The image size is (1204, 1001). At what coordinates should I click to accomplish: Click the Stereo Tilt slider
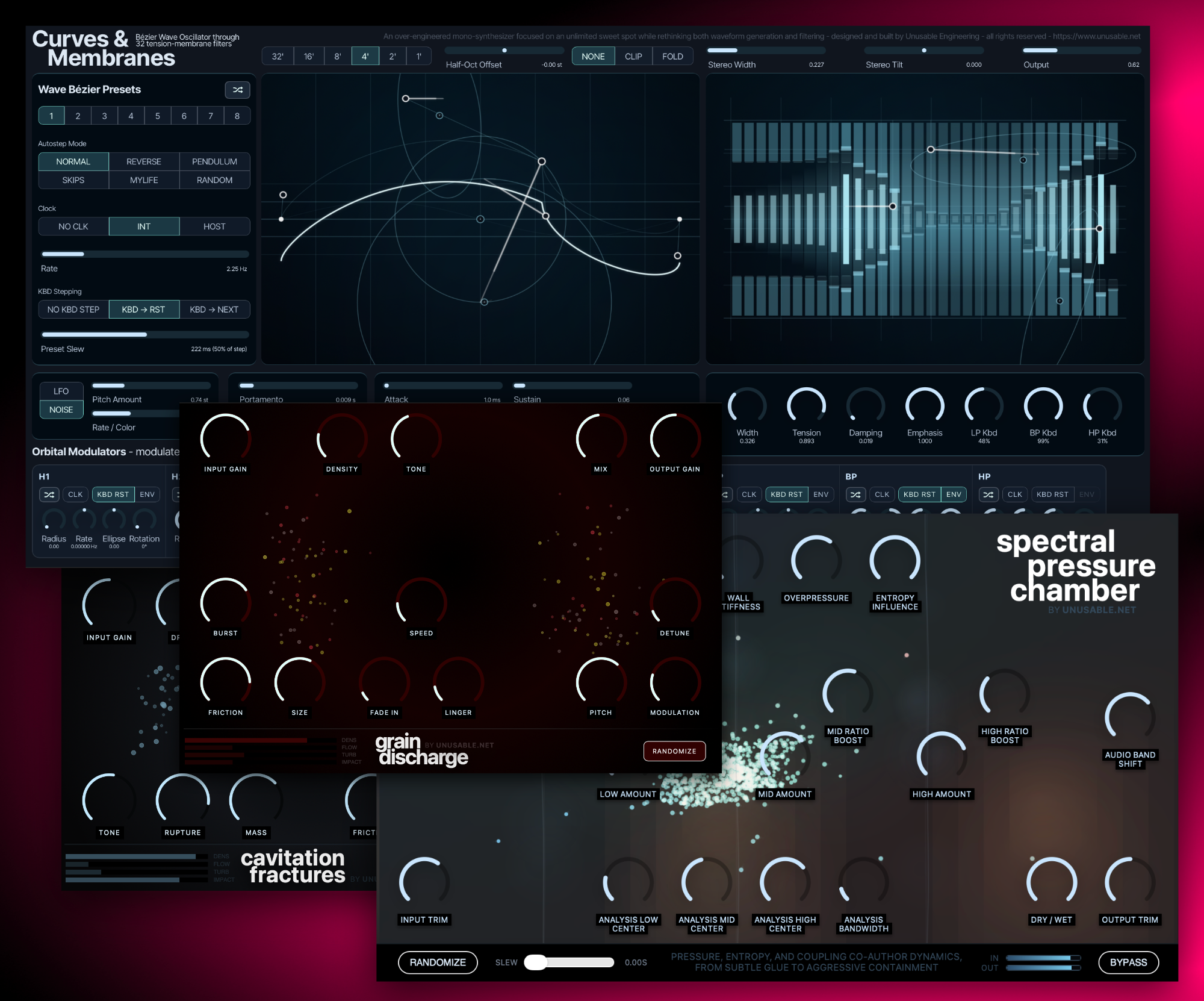[x=924, y=51]
